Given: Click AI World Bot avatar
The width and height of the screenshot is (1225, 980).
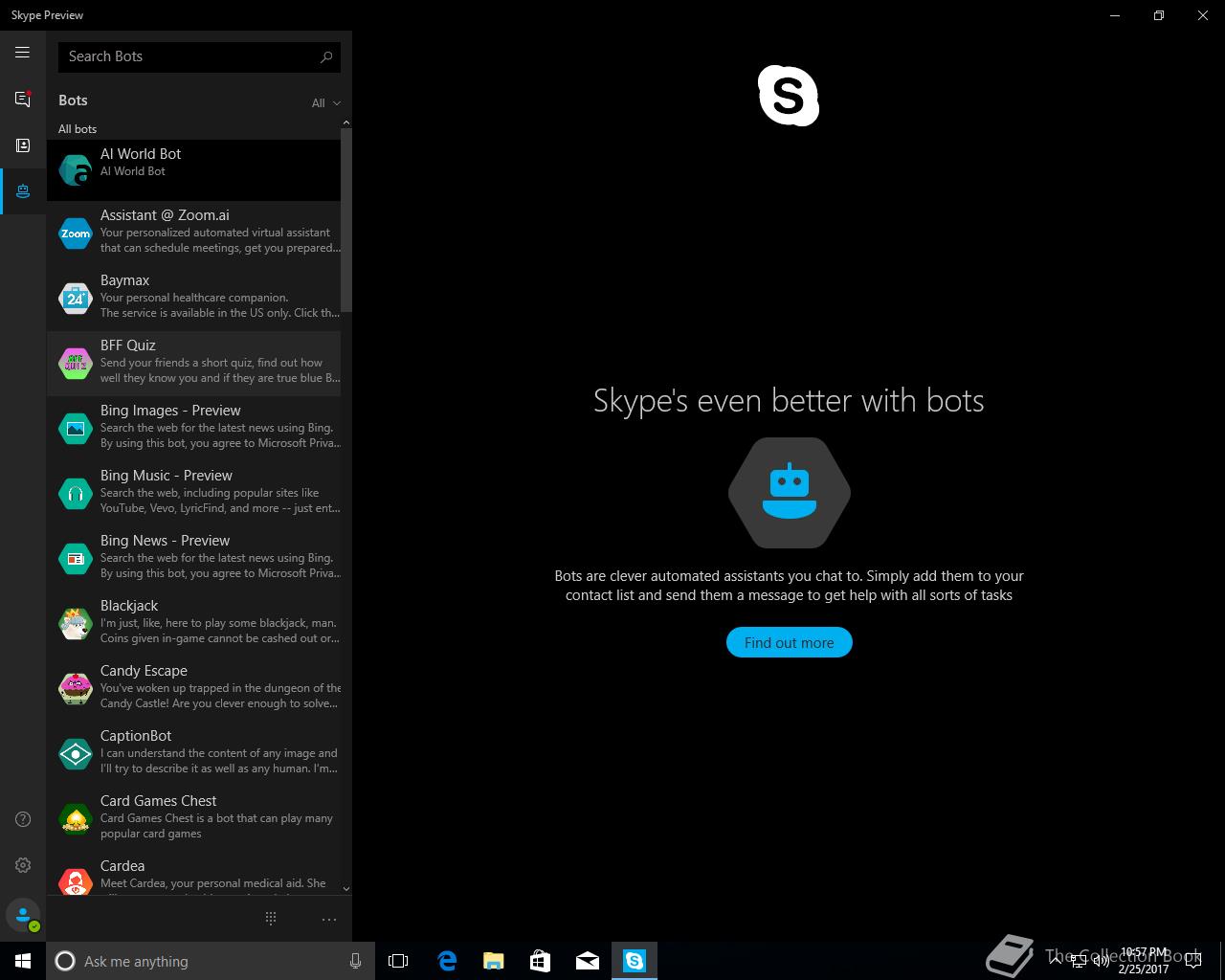Looking at the screenshot, I should [x=76, y=170].
